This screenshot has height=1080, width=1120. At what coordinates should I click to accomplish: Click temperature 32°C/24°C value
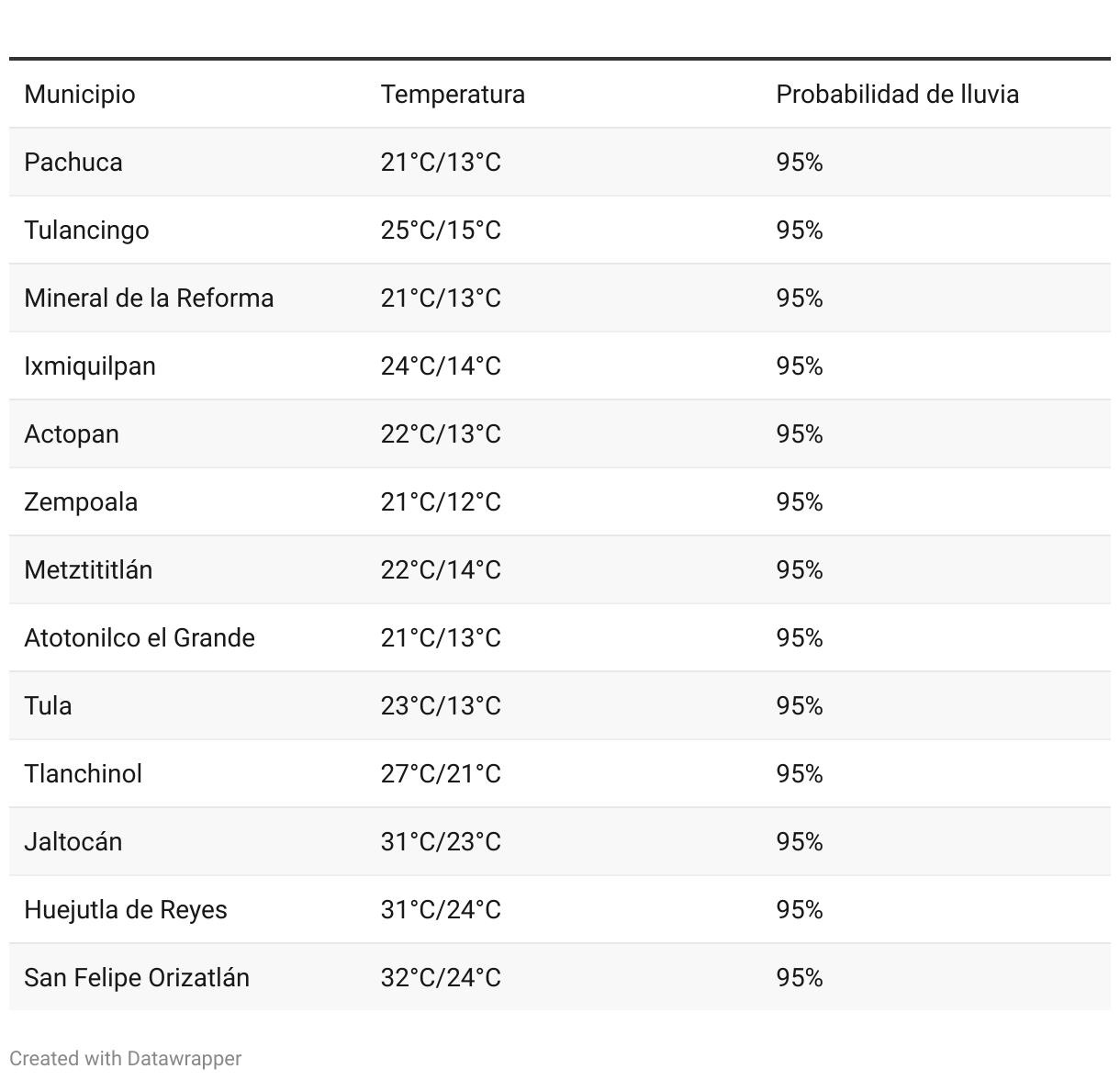tap(441, 978)
